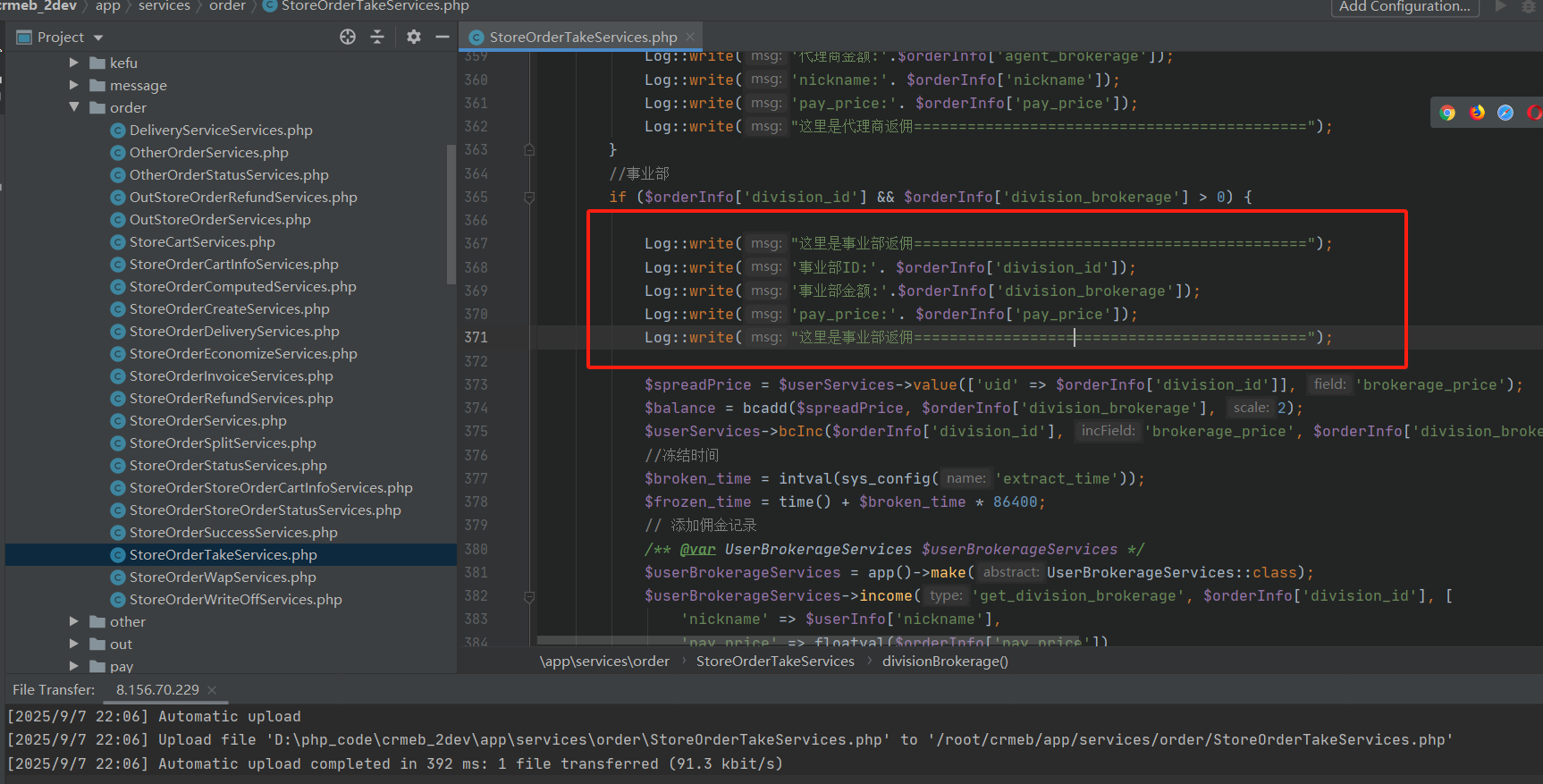This screenshot has height=784, width=1543.
Task: Click the PHP icon of DeliveryServiceServices.php
Action: (117, 131)
